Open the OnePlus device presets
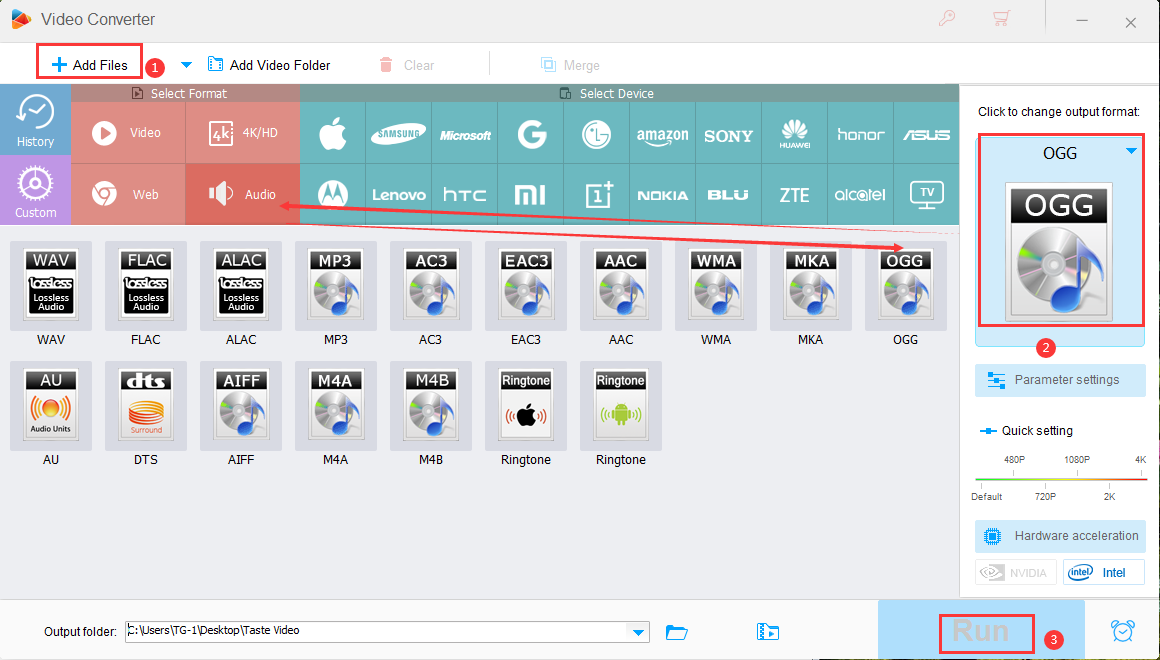 [597, 195]
